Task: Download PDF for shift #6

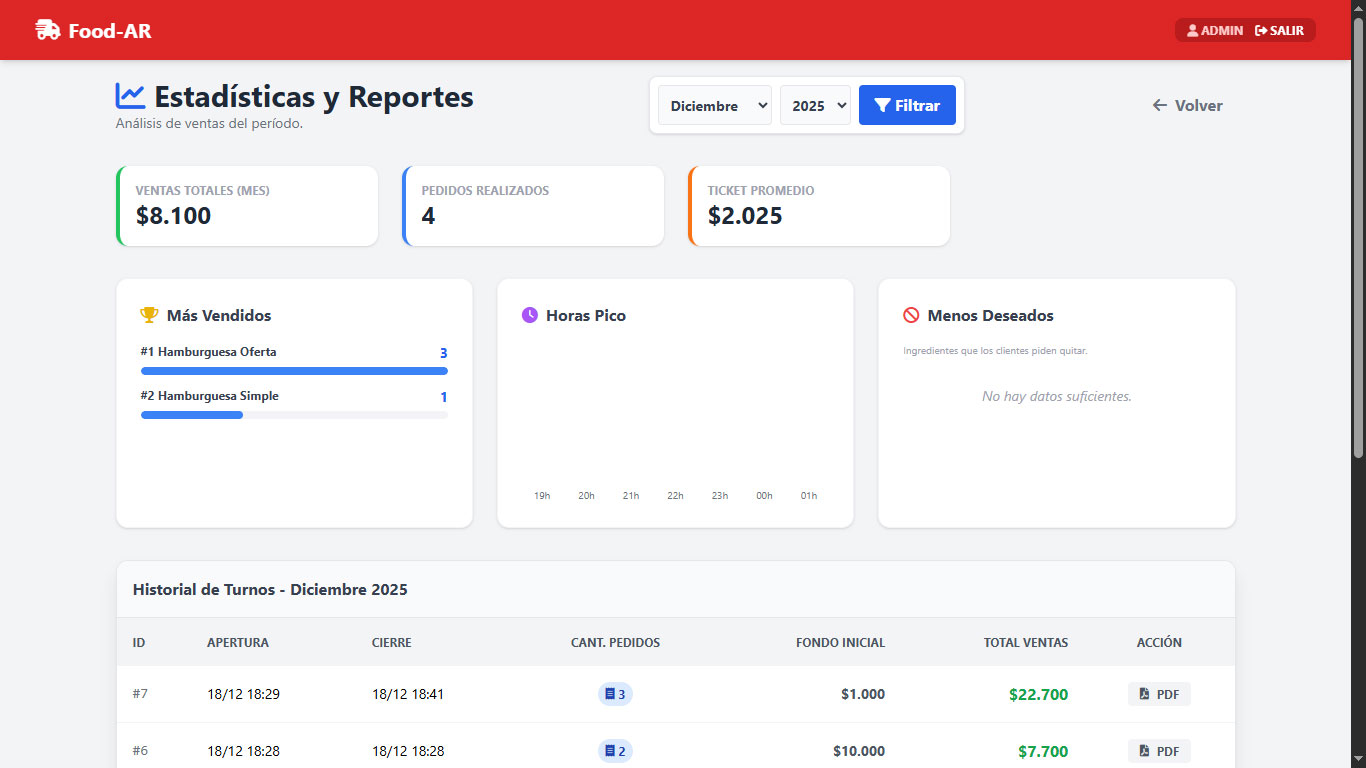Action: point(1159,751)
